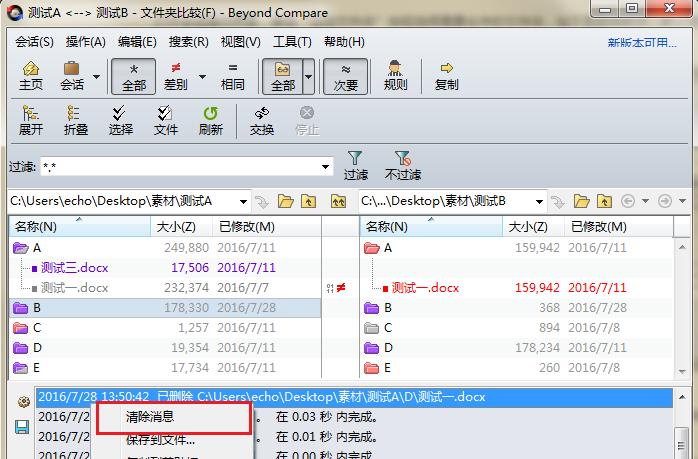Toggle the Same (相同) display filter

coord(233,77)
